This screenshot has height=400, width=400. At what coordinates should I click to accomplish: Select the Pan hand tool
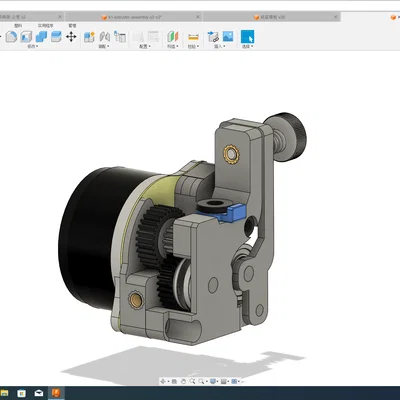(183, 381)
